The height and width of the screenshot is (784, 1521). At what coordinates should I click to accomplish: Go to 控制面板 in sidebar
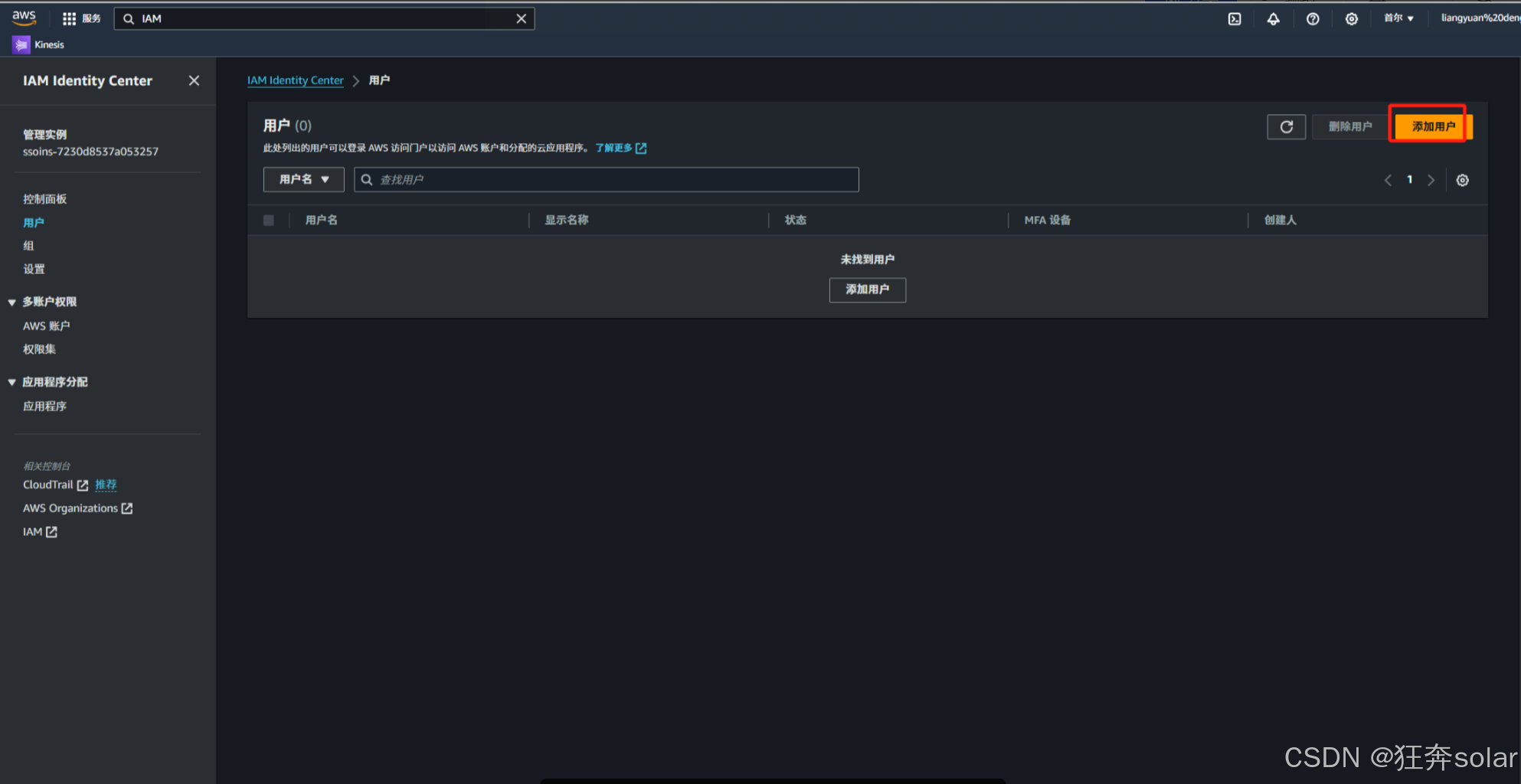[x=44, y=199]
